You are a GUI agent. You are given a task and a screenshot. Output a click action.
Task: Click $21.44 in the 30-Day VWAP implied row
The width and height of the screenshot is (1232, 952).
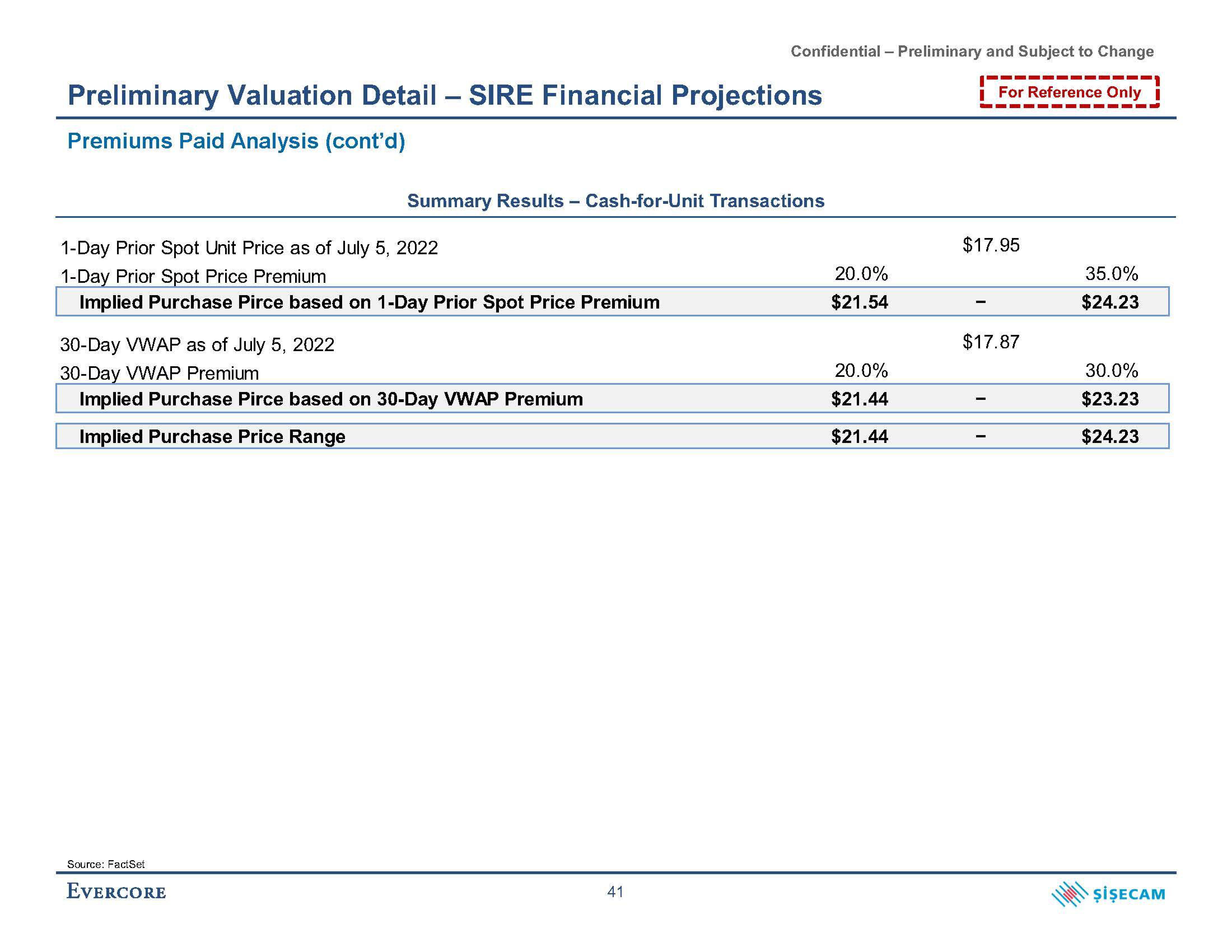pos(860,399)
